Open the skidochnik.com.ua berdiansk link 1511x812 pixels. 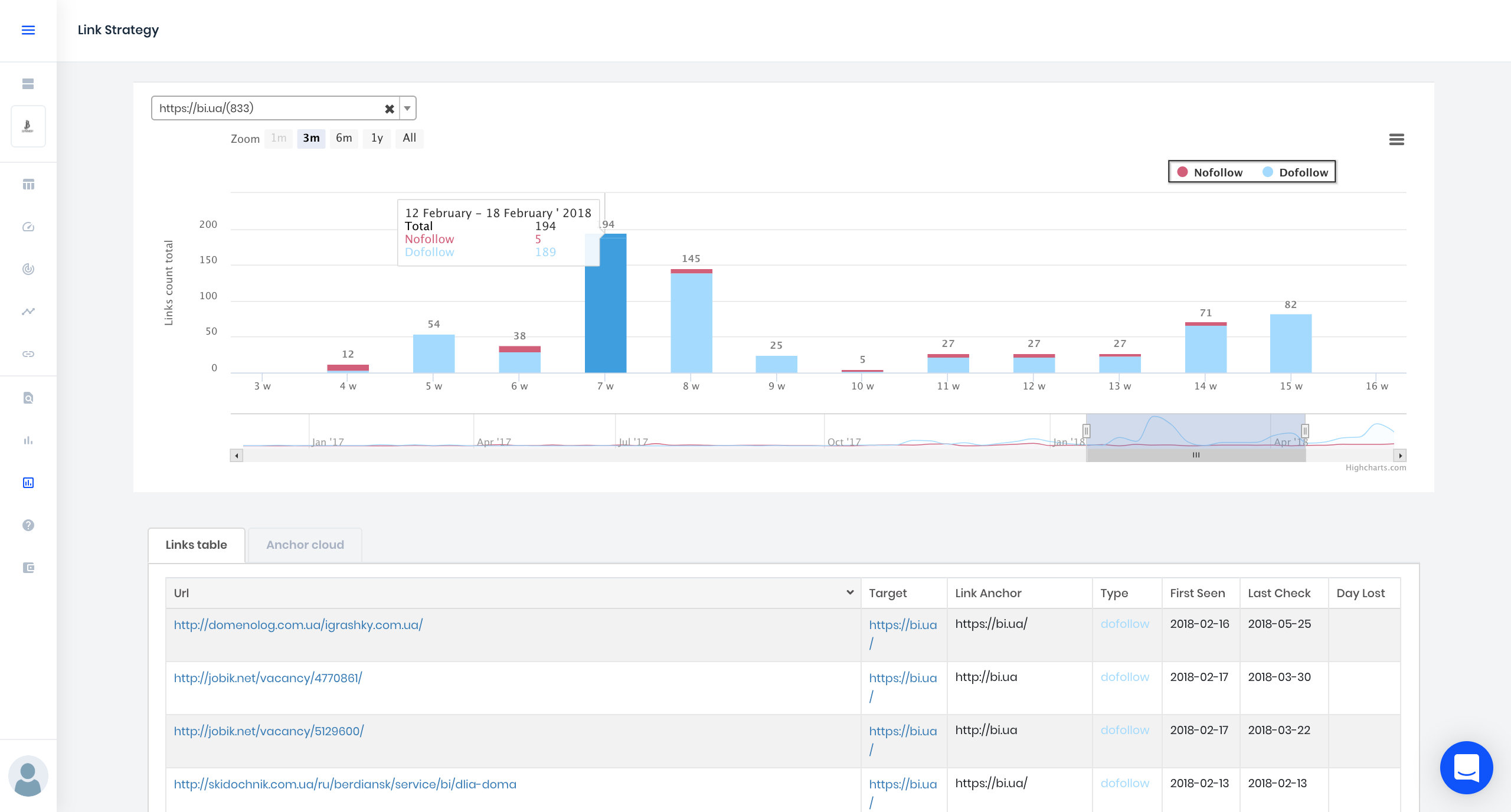pos(345,784)
